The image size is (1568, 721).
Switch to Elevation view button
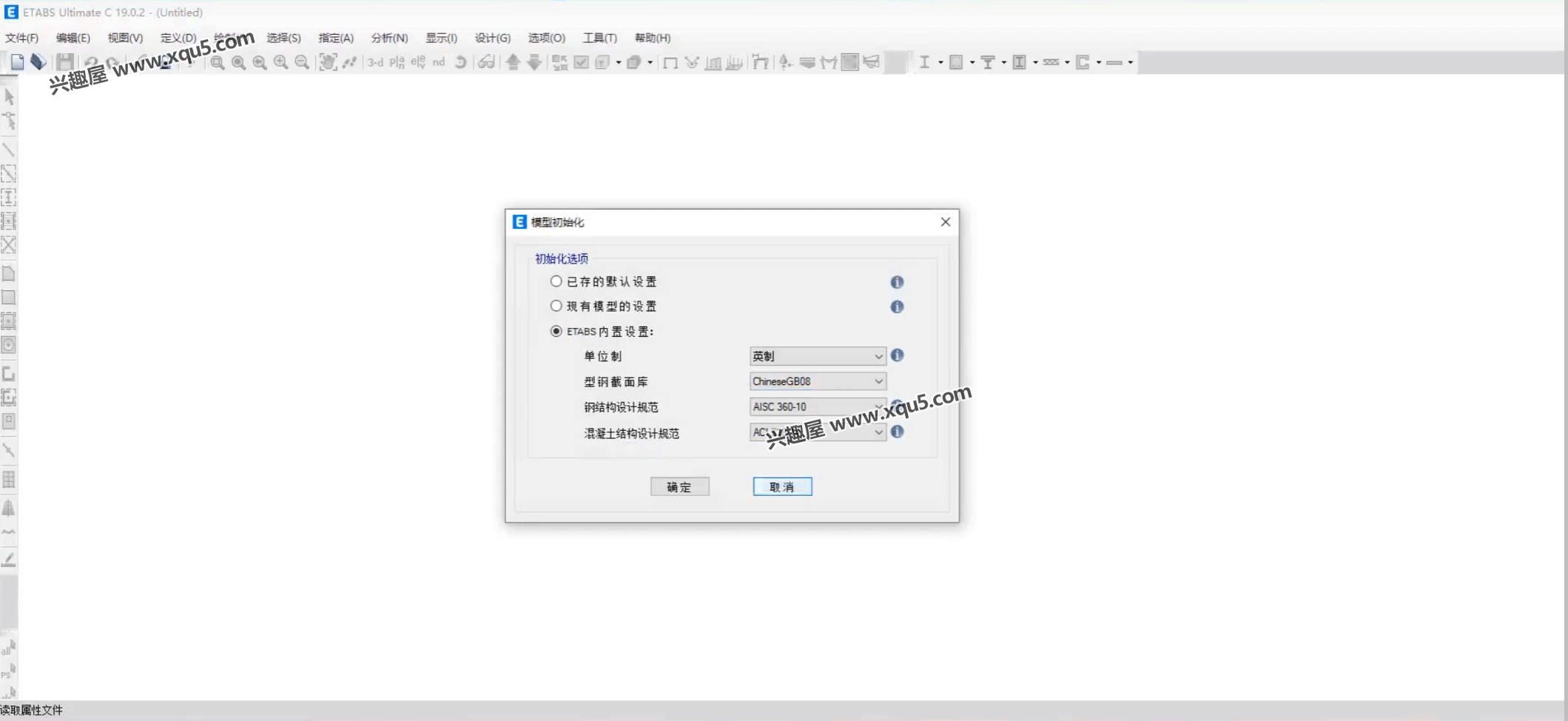[x=418, y=62]
